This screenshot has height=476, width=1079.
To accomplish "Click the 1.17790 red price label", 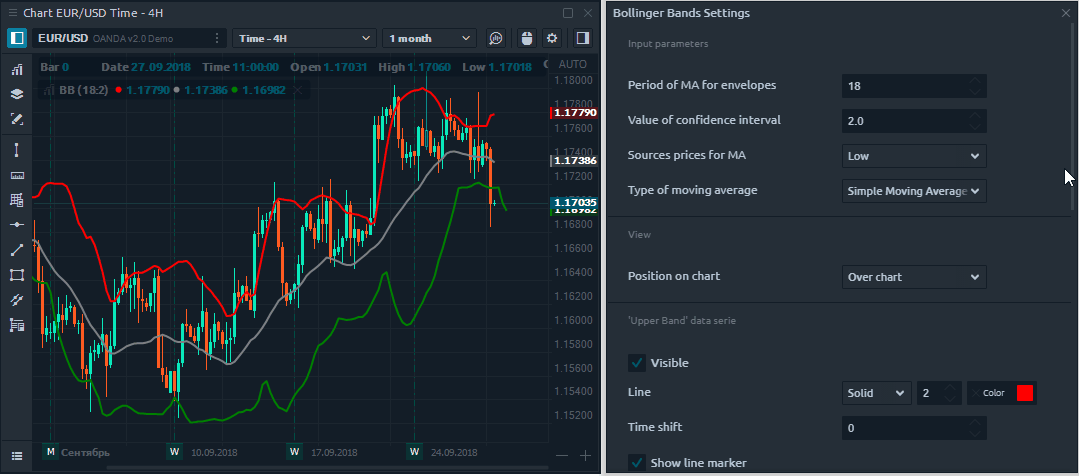I will [575, 112].
